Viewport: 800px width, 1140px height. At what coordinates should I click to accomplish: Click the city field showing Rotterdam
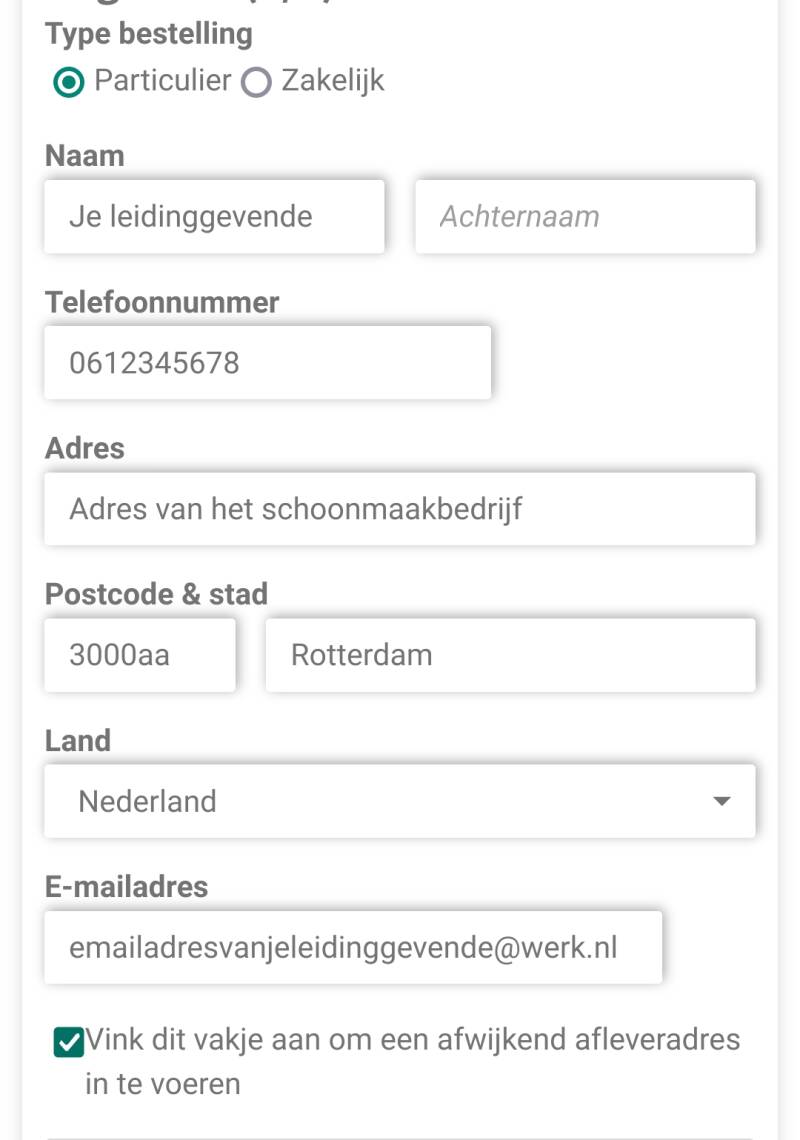(510, 655)
